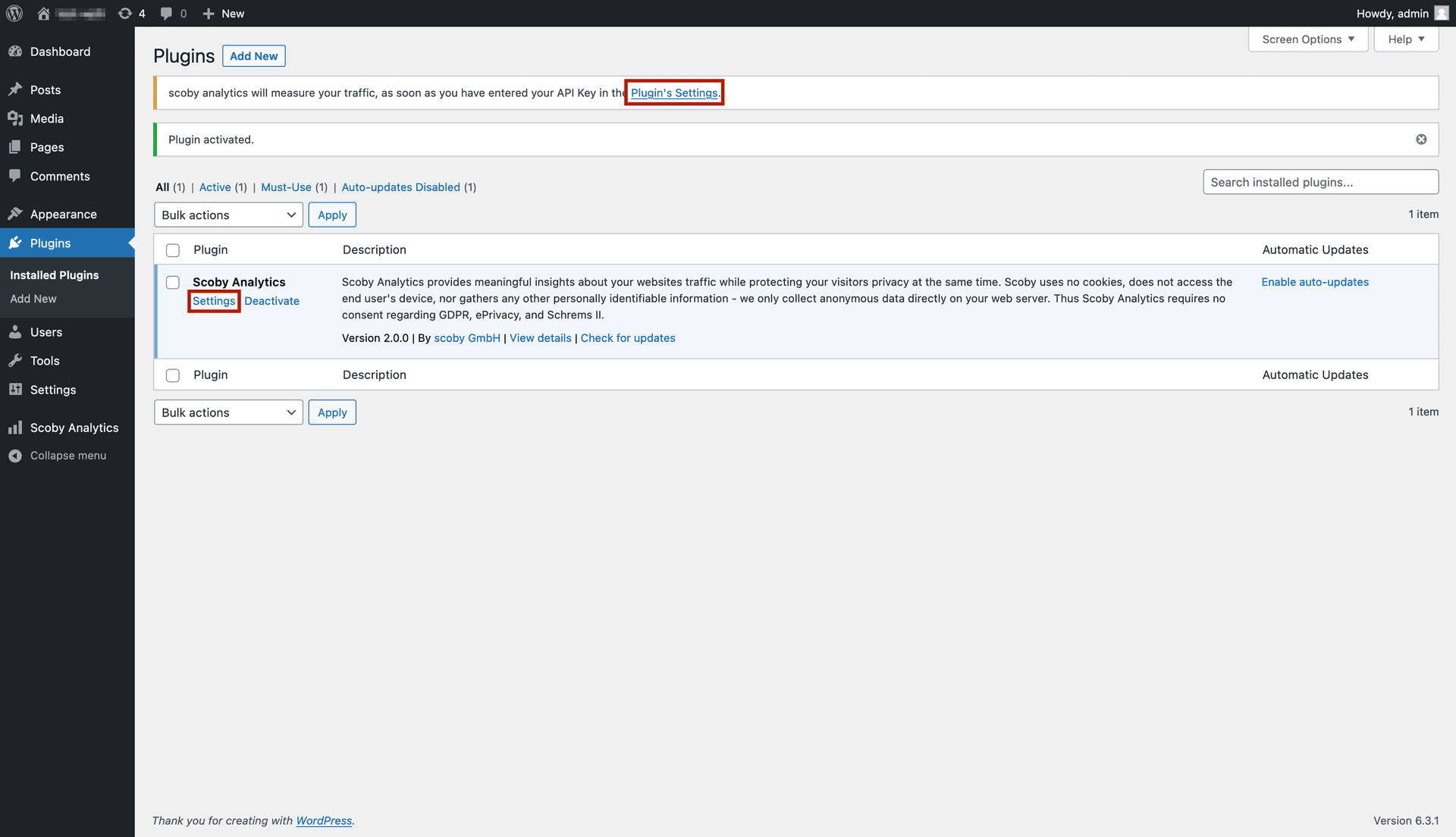Expand the Screen Options panel
The image size is (1456, 837).
point(1307,39)
